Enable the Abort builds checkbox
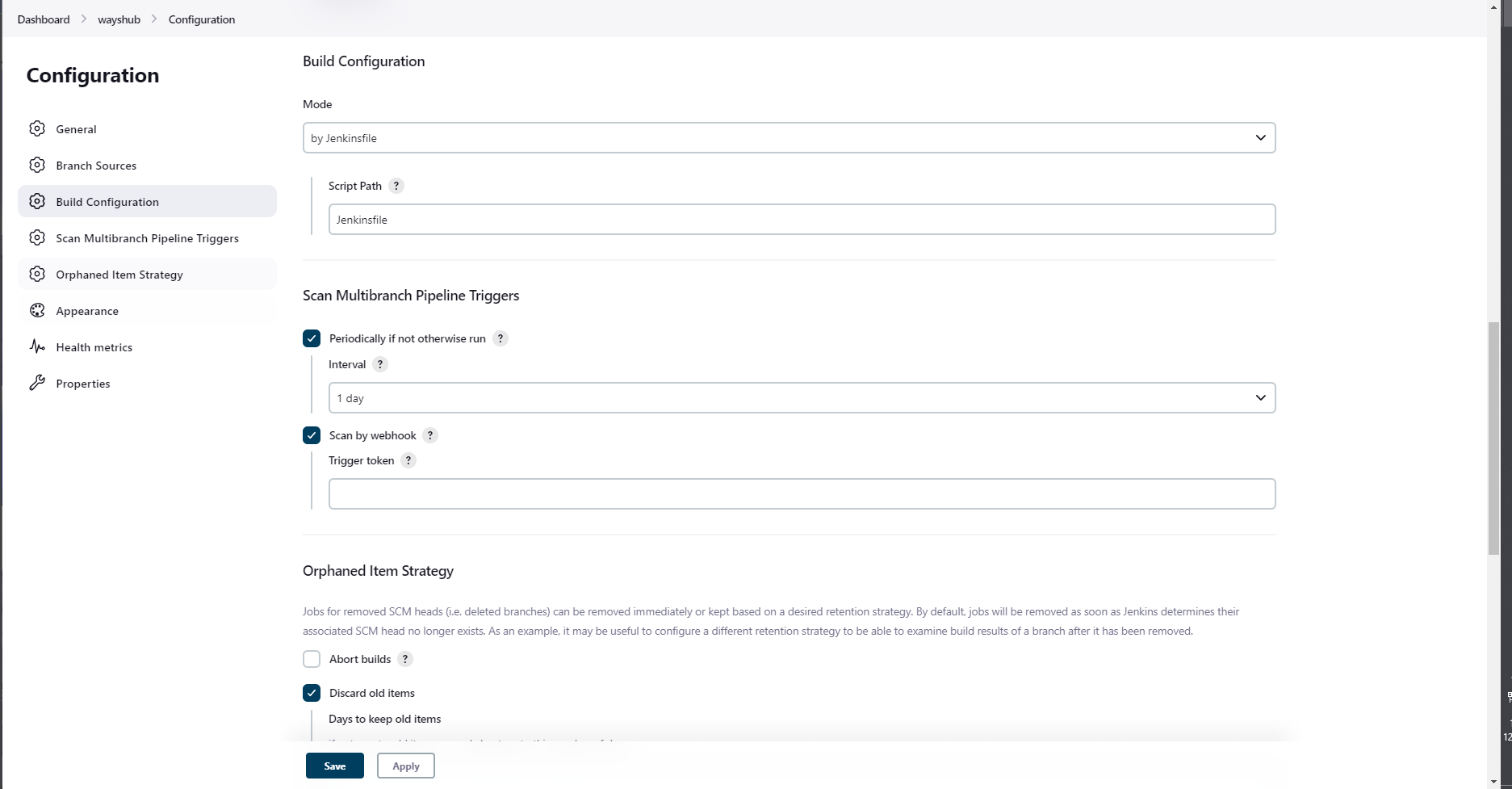The height and width of the screenshot is (789, 1512). [312, 659]
